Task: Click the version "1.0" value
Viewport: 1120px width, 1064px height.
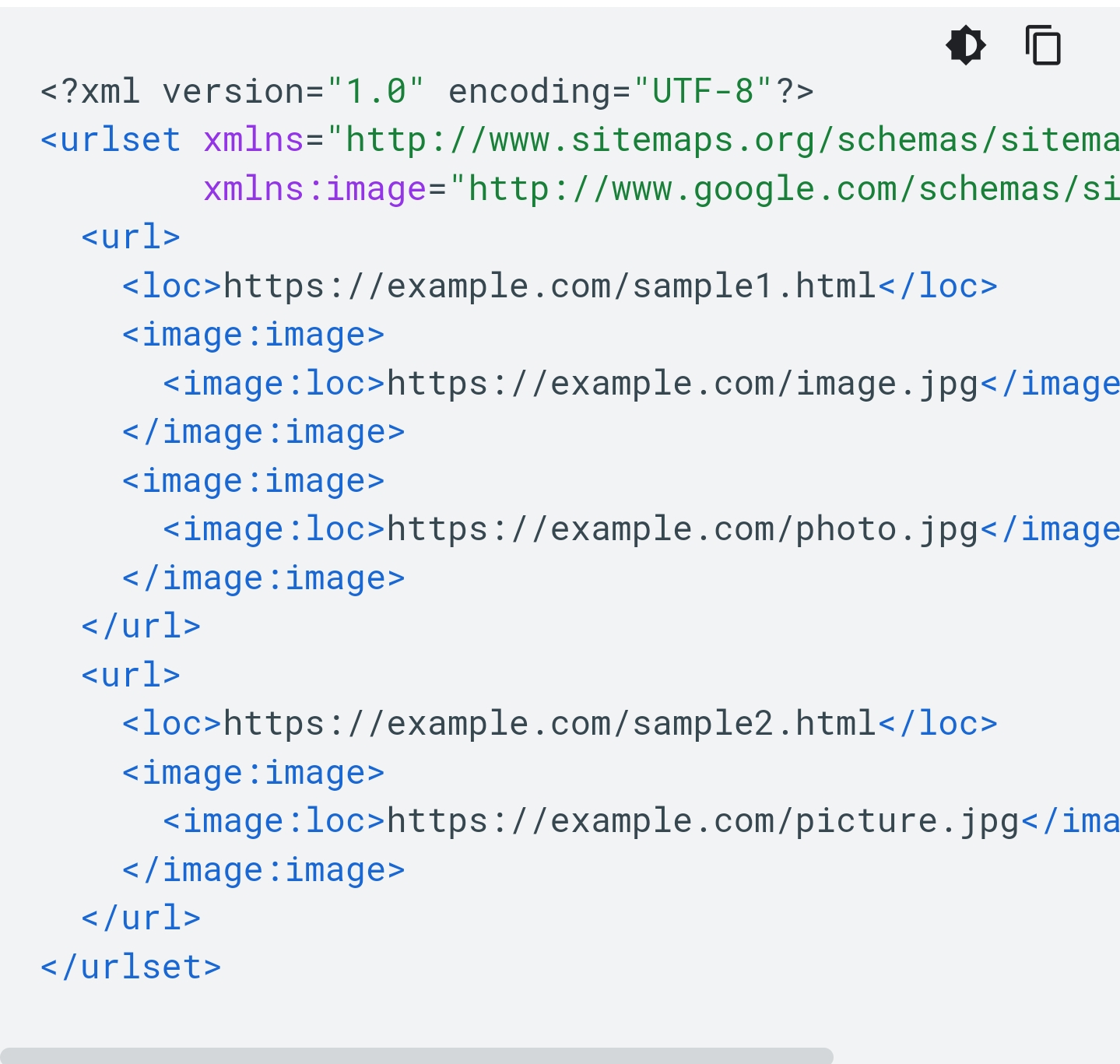Action: click(x=376, y=92)
